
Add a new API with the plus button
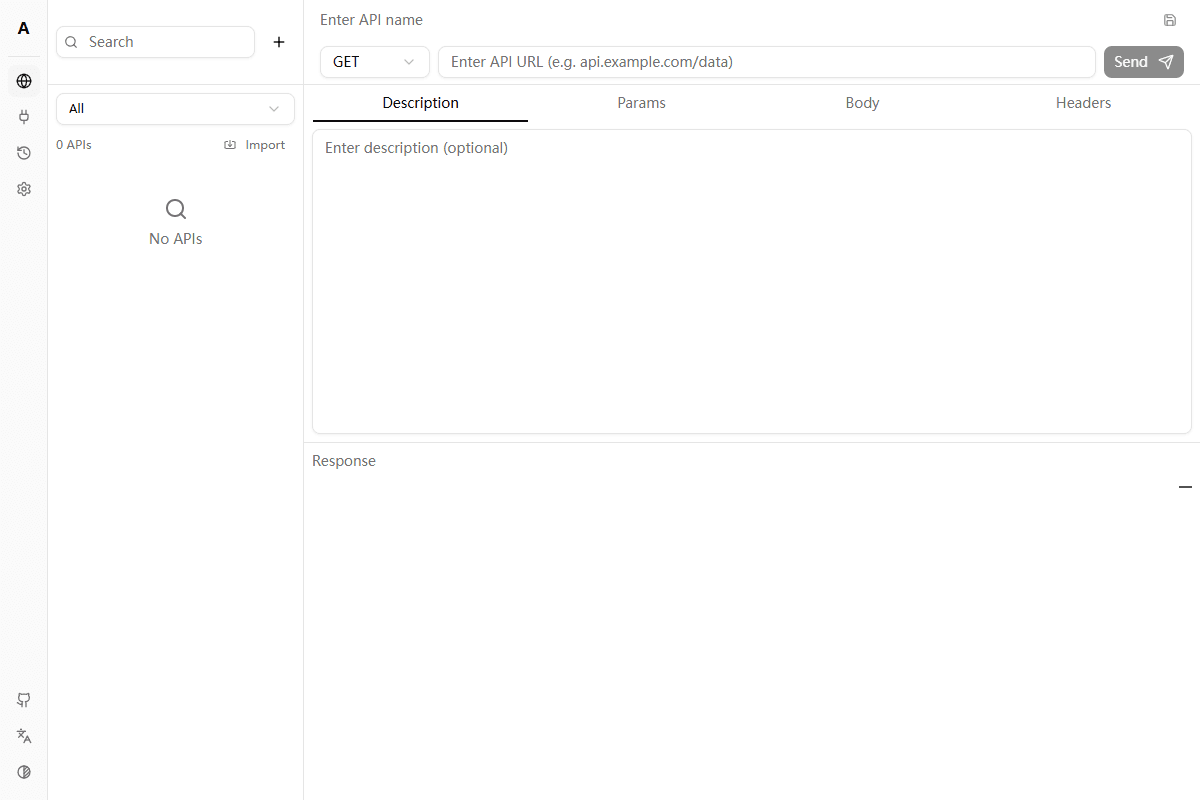(x=279, y=42)
